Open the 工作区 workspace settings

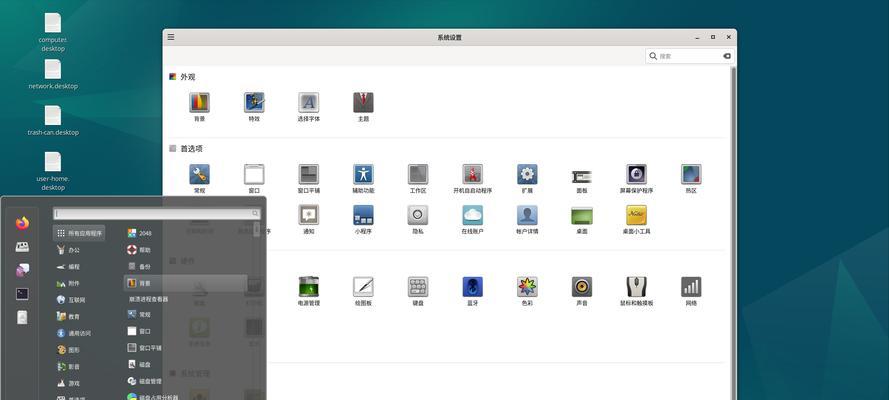(x=418, y=178)
